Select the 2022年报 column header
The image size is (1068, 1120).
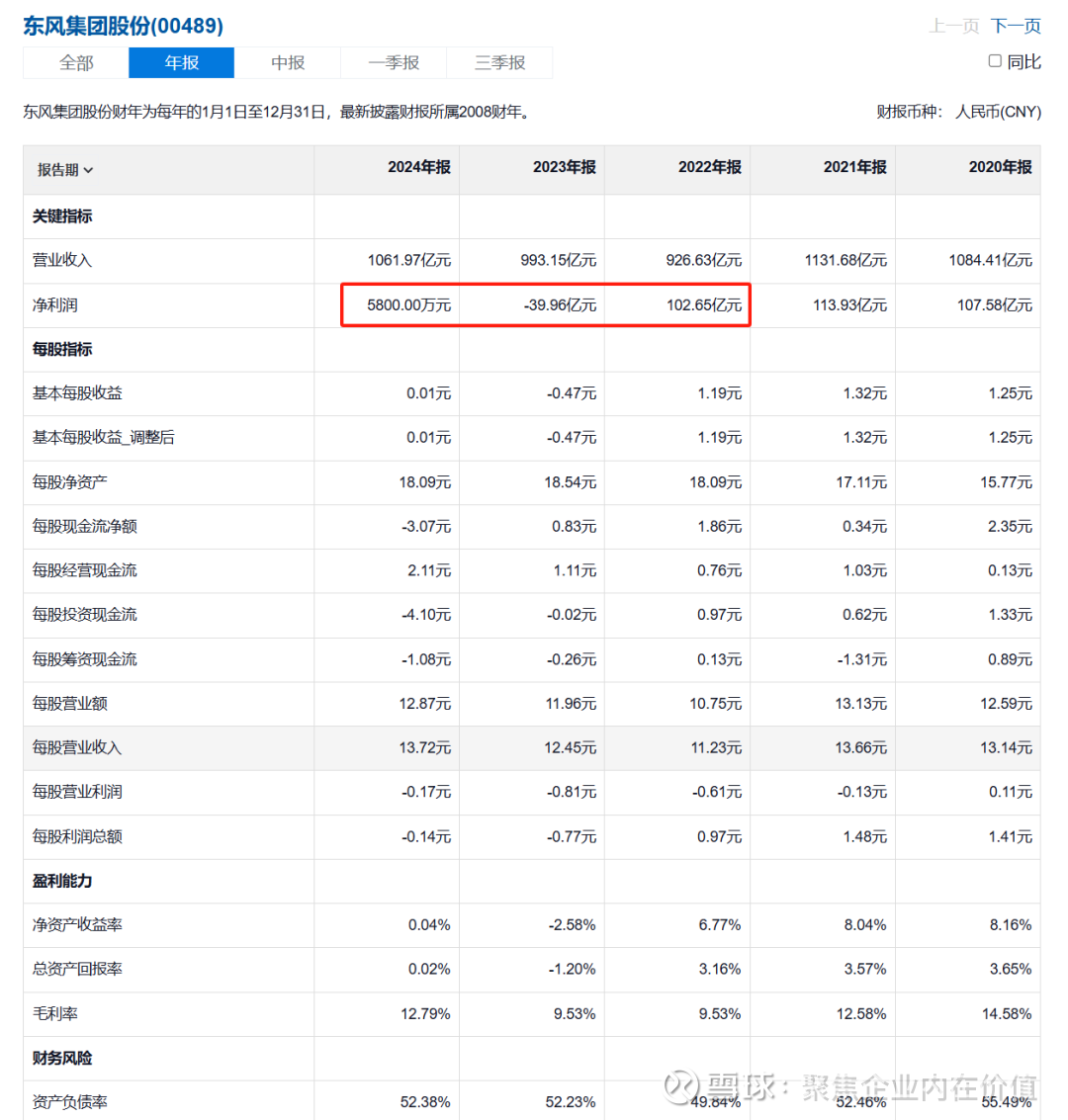(709, 167)
